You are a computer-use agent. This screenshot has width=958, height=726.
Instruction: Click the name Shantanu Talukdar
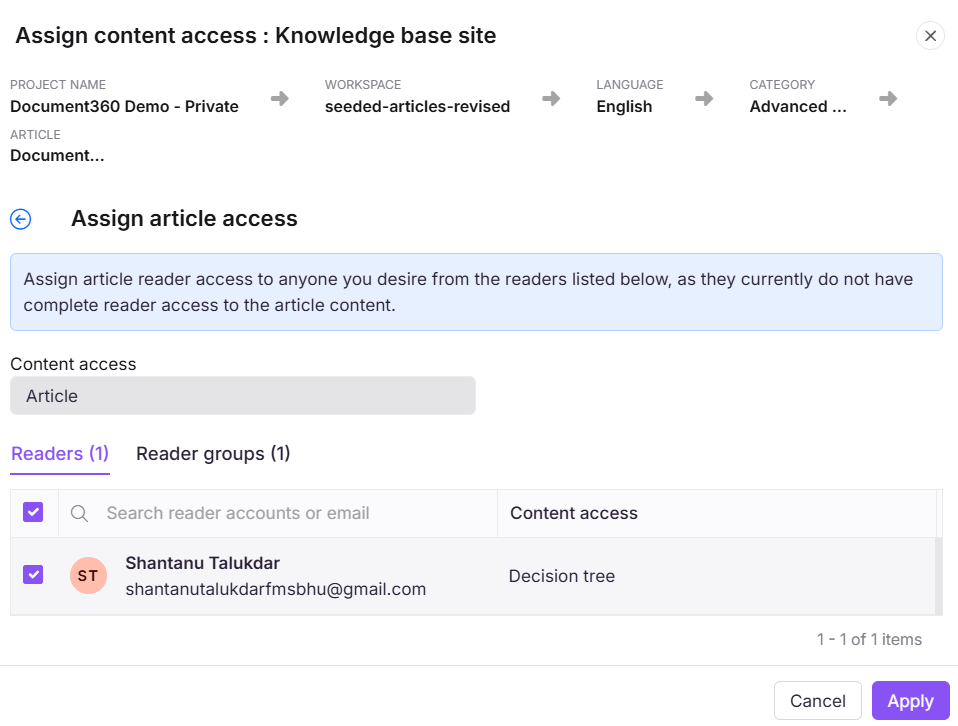point(202,563)
